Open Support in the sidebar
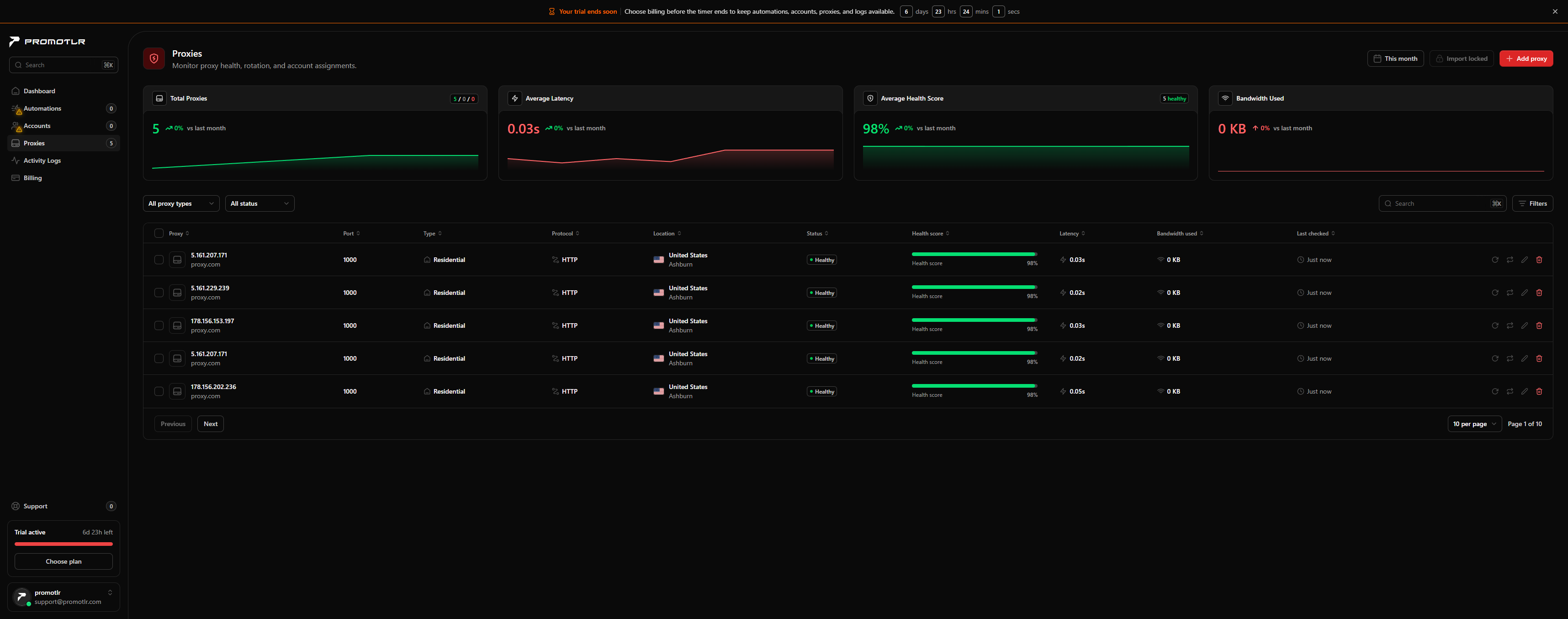The height and width of the screenshot is (619, 1568). pyautogui.click(x=64, y=506)
